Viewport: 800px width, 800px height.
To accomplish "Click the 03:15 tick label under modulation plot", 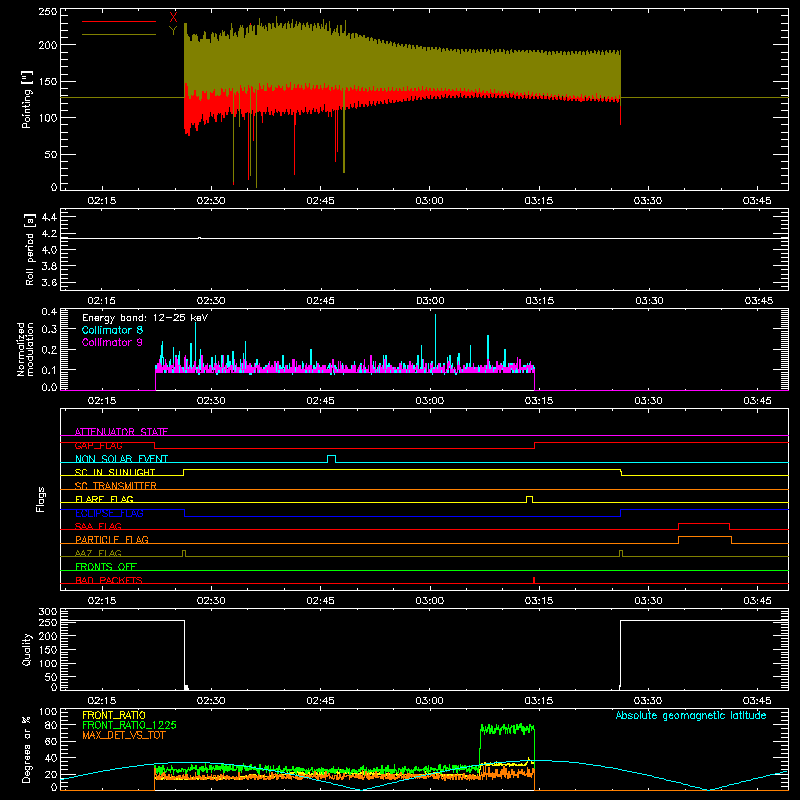I will pyautogui.click(x=539, y=401).
